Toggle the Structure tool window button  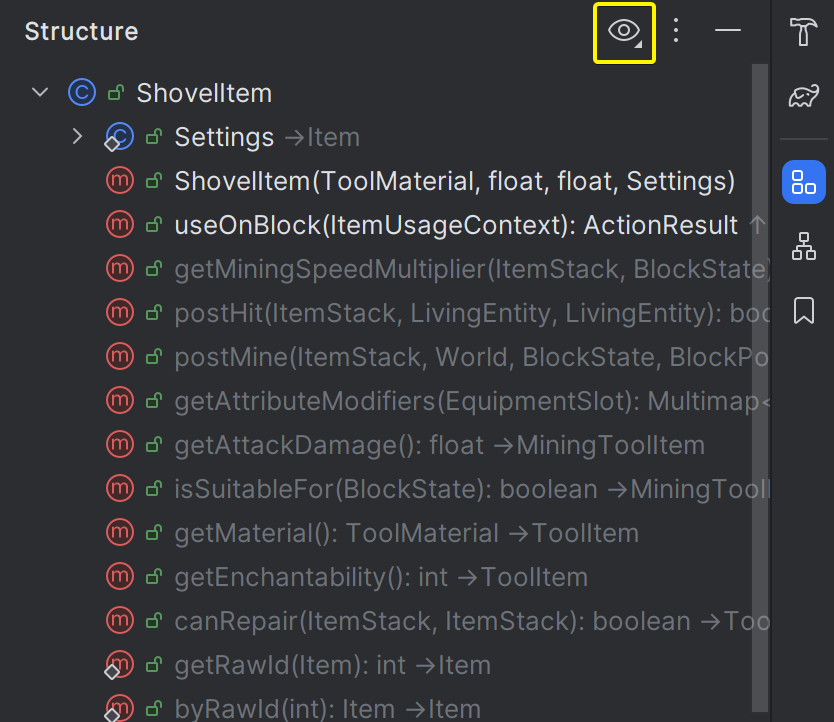(803, 182)
